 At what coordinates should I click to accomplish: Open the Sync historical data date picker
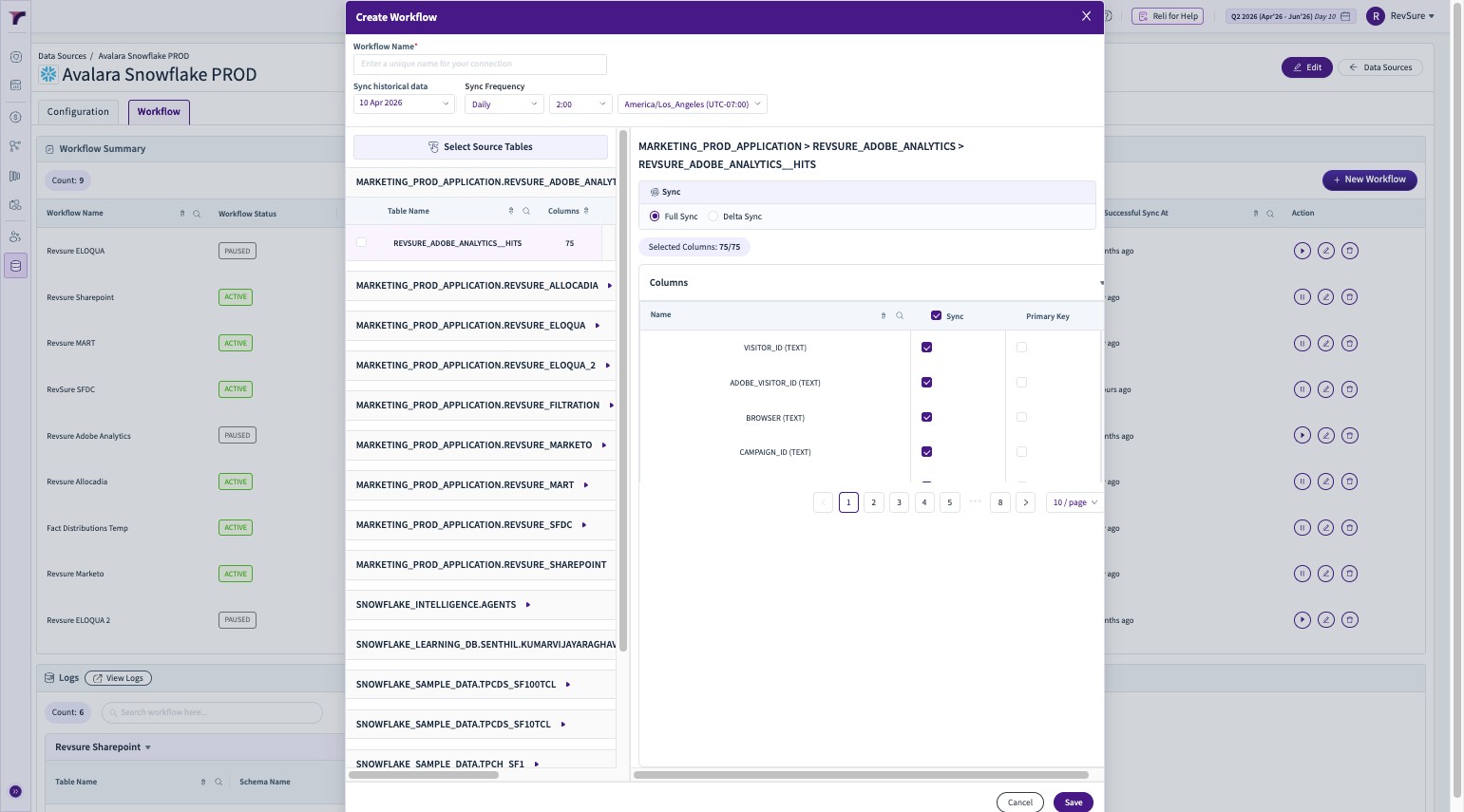[404, 104]
